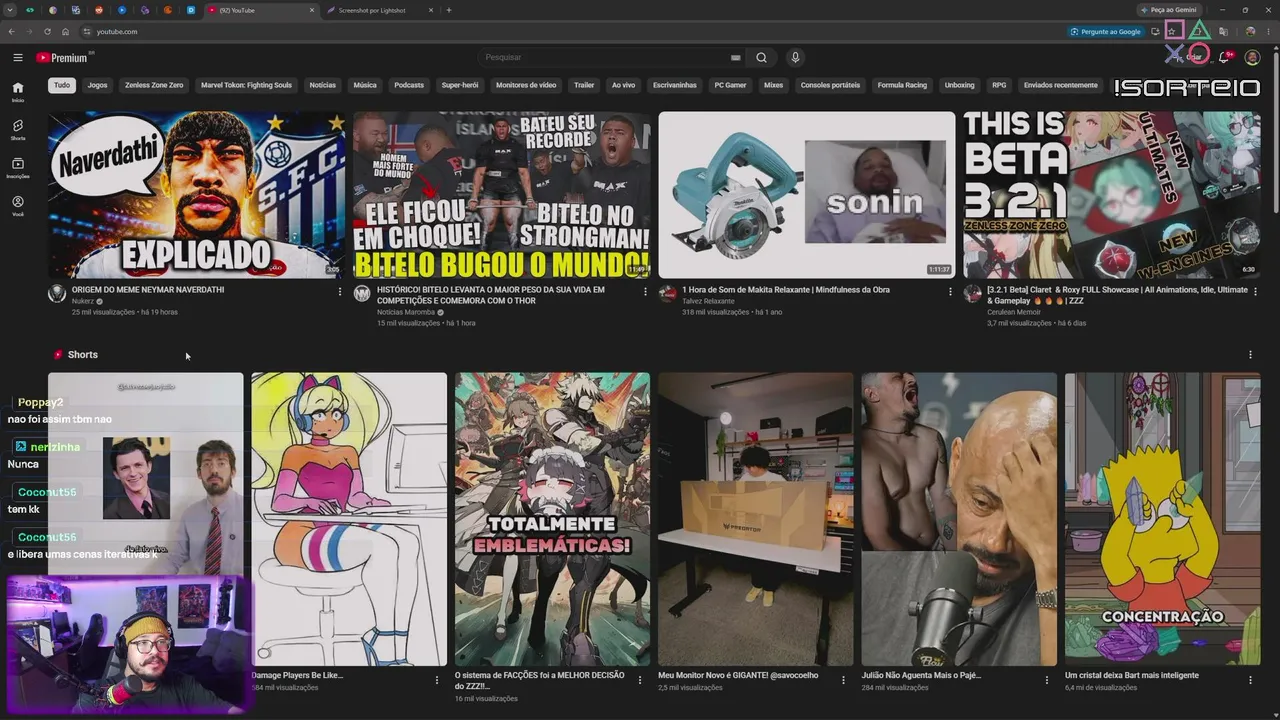The width and height of the screenshot is (1280, 720).
Task: Click the Pergunte ao Google button
Action: (1106, 31)
